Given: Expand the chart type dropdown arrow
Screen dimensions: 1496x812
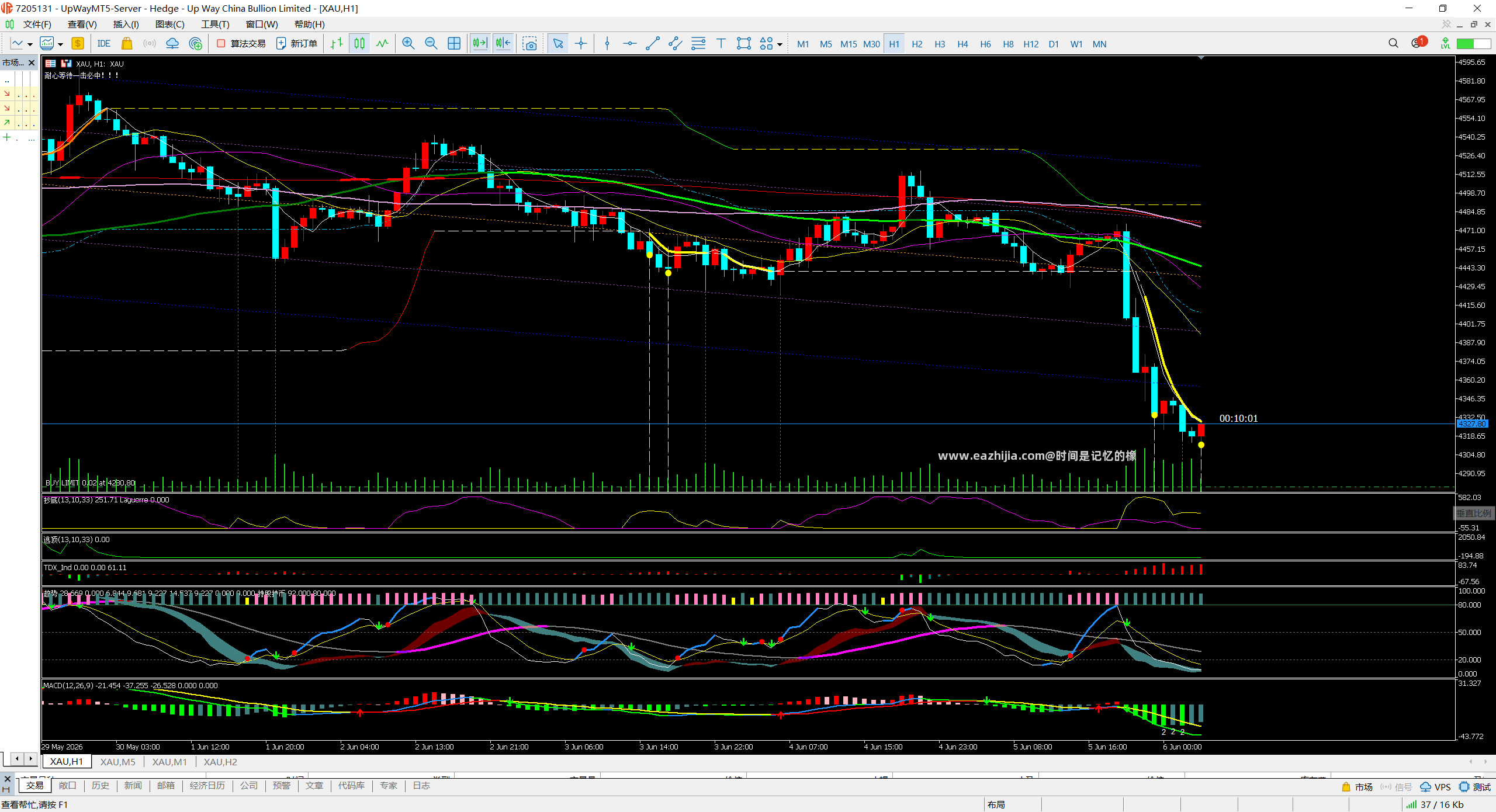Looking at the screenshot, I should tap(30, 44).
